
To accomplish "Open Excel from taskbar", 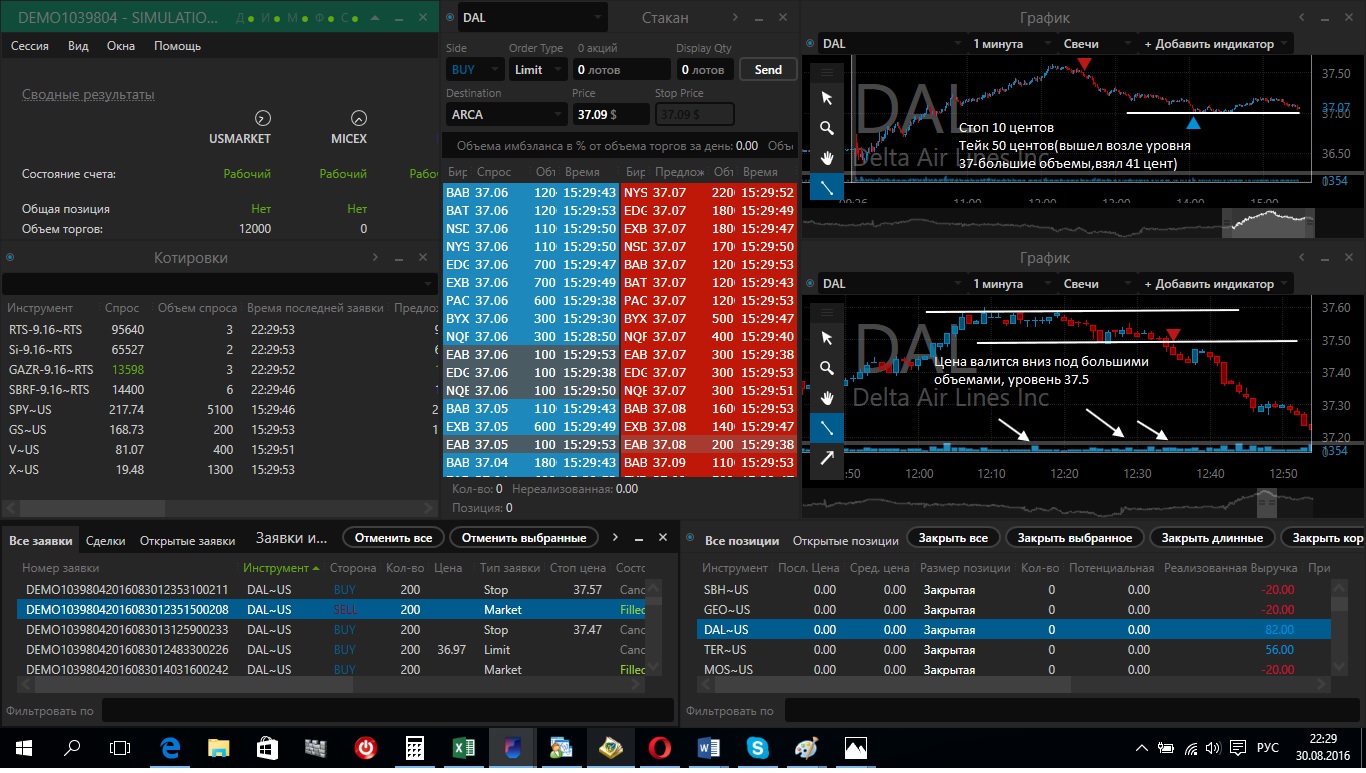I will [464, 748].
